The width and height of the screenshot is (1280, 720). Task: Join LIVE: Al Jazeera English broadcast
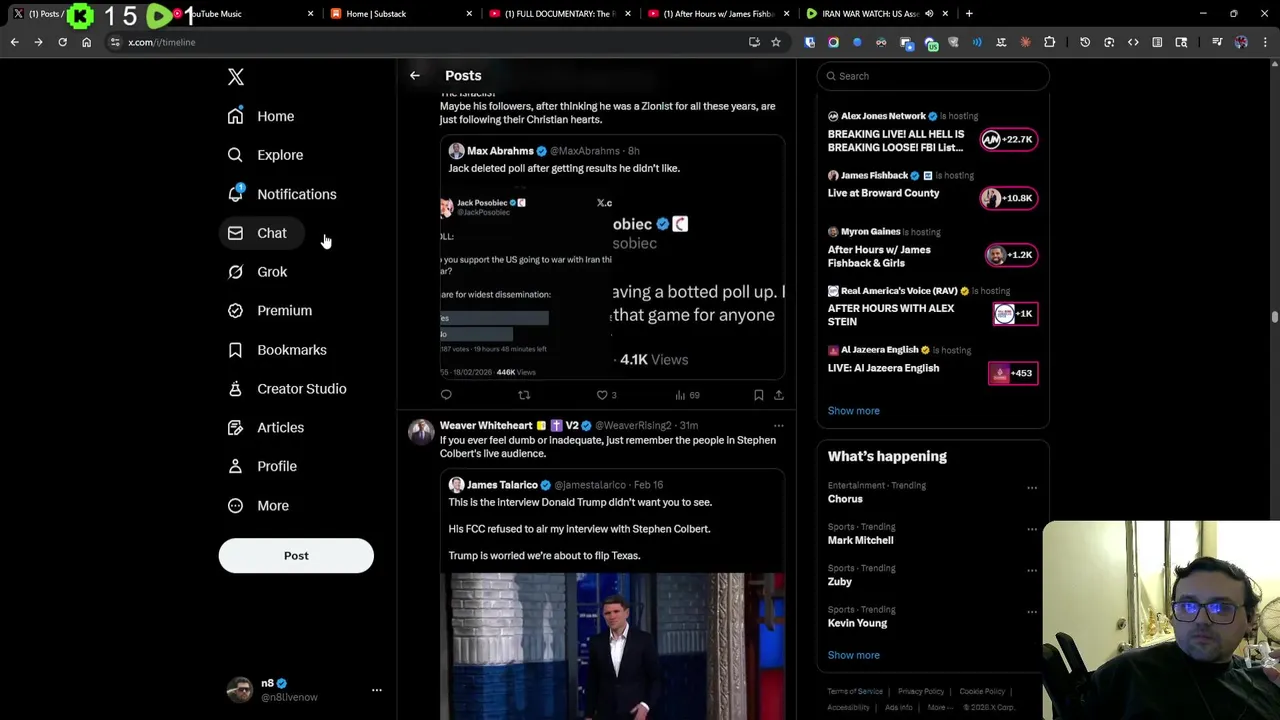(x=1011, y=373)
